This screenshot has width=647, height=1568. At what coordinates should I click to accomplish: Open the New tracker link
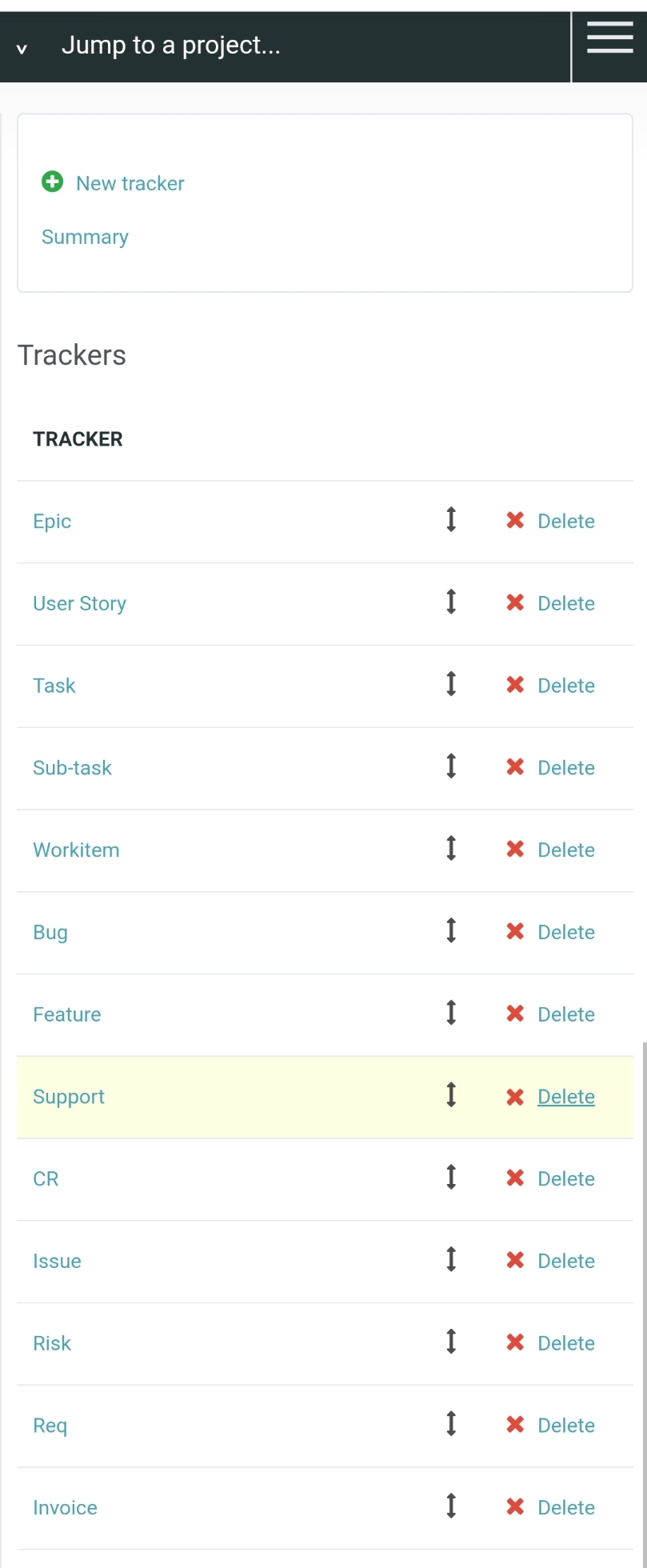pyautogui.click(x=130, y=183)
